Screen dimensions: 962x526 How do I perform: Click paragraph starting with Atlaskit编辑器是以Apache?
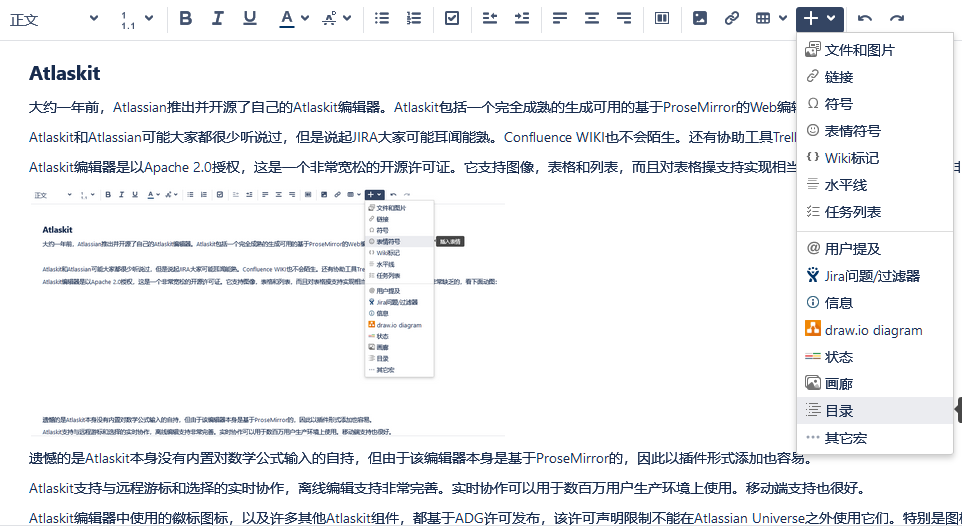[x=412, y=167]
